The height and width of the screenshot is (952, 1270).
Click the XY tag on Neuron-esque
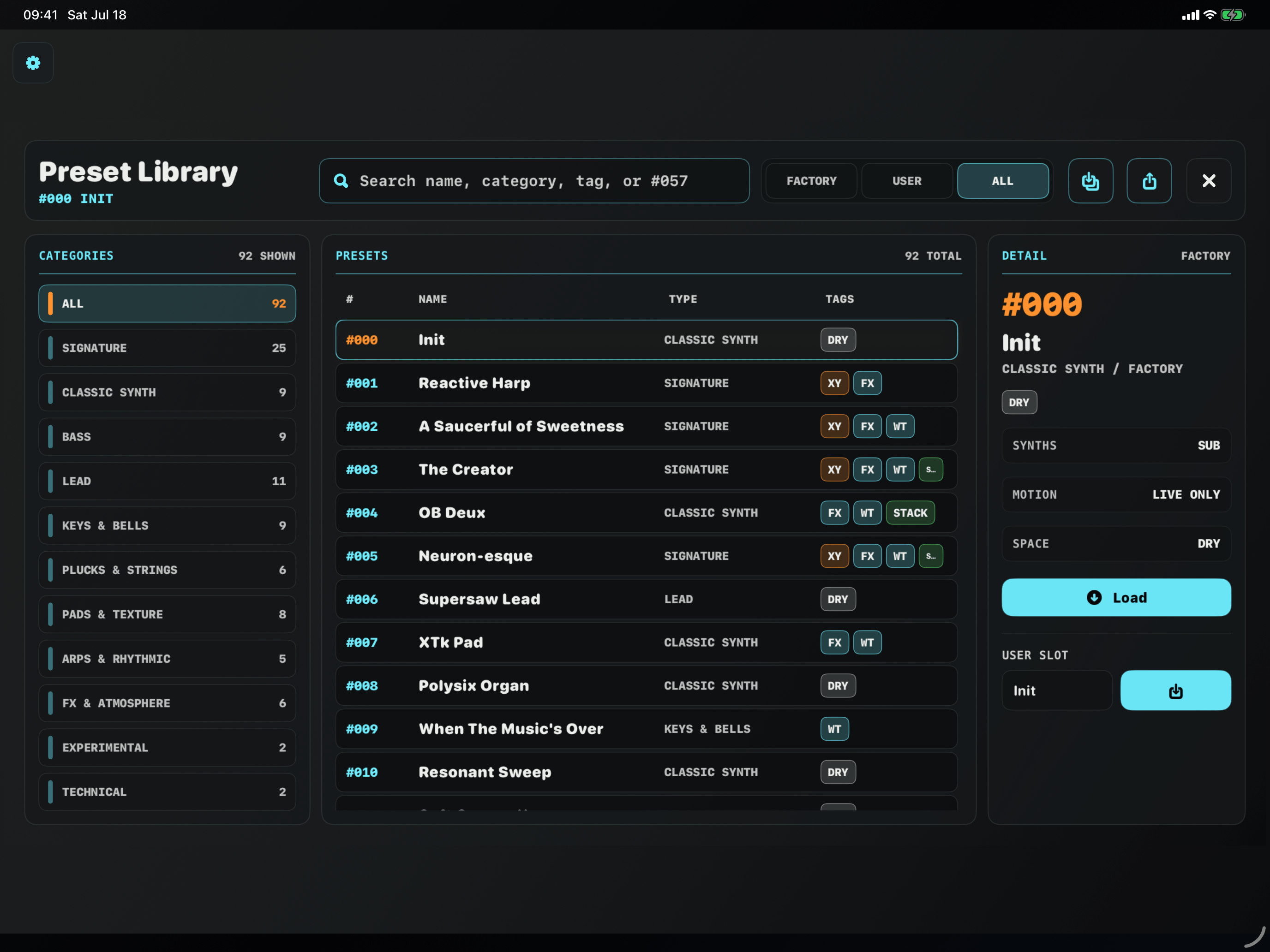tap(834, 556)
